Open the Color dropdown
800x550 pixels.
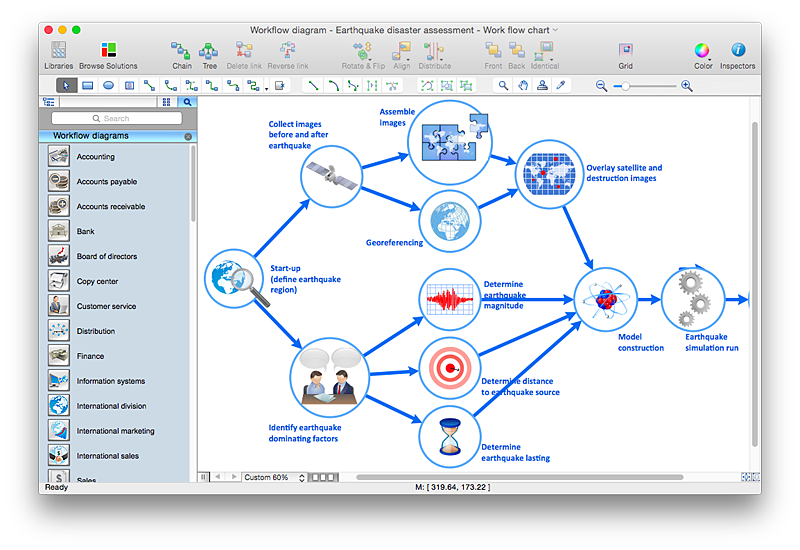point(703,56)
